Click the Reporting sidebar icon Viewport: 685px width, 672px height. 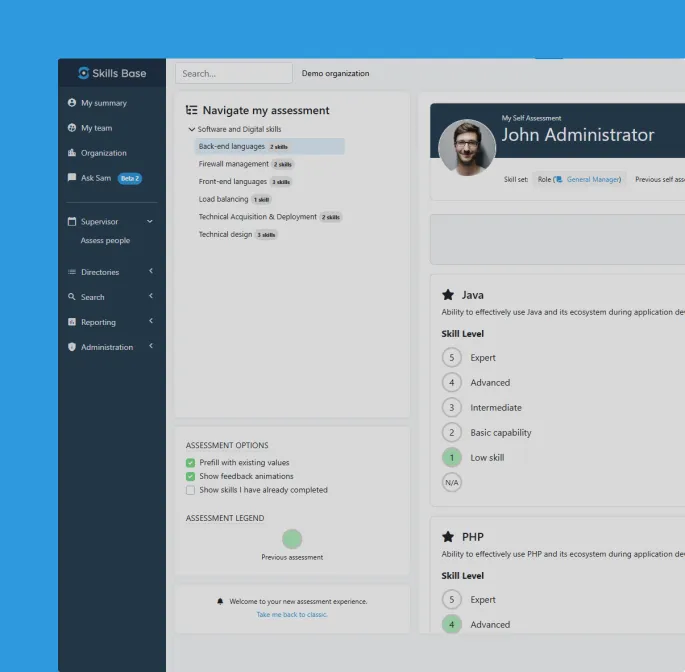click(x=72, y=322)
